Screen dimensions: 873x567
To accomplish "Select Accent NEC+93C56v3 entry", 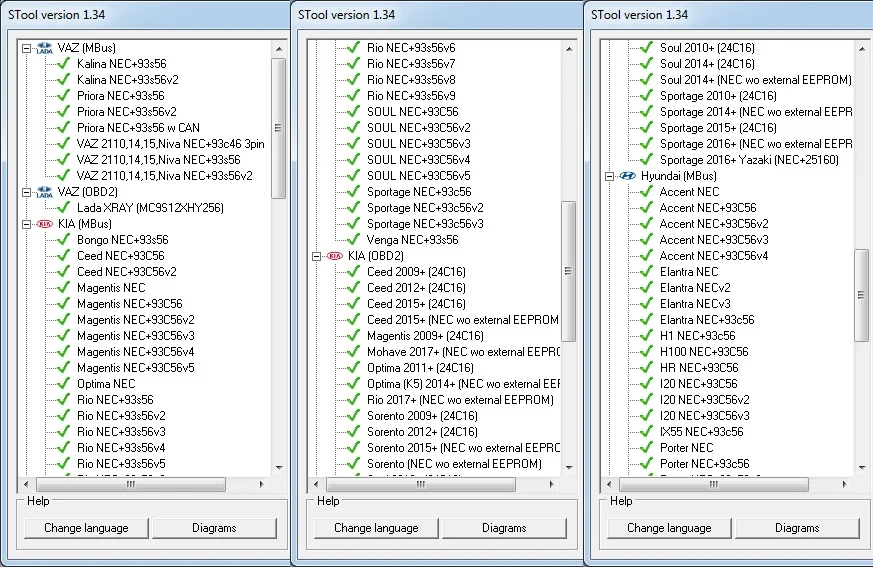I will coord(714,240).
